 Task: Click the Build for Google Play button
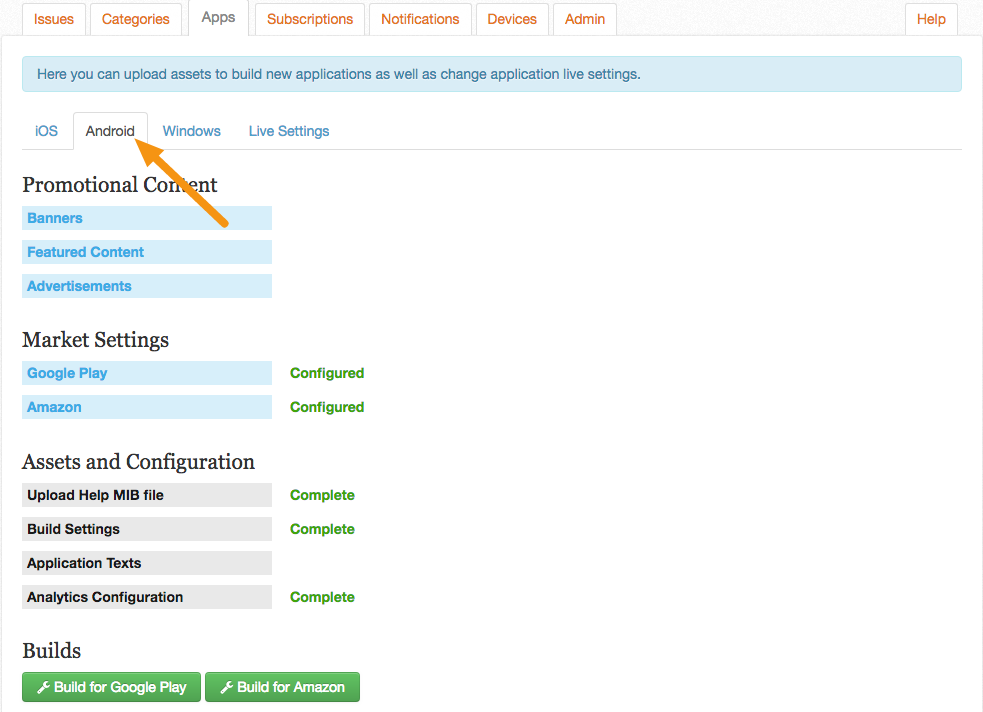[112, 687]
